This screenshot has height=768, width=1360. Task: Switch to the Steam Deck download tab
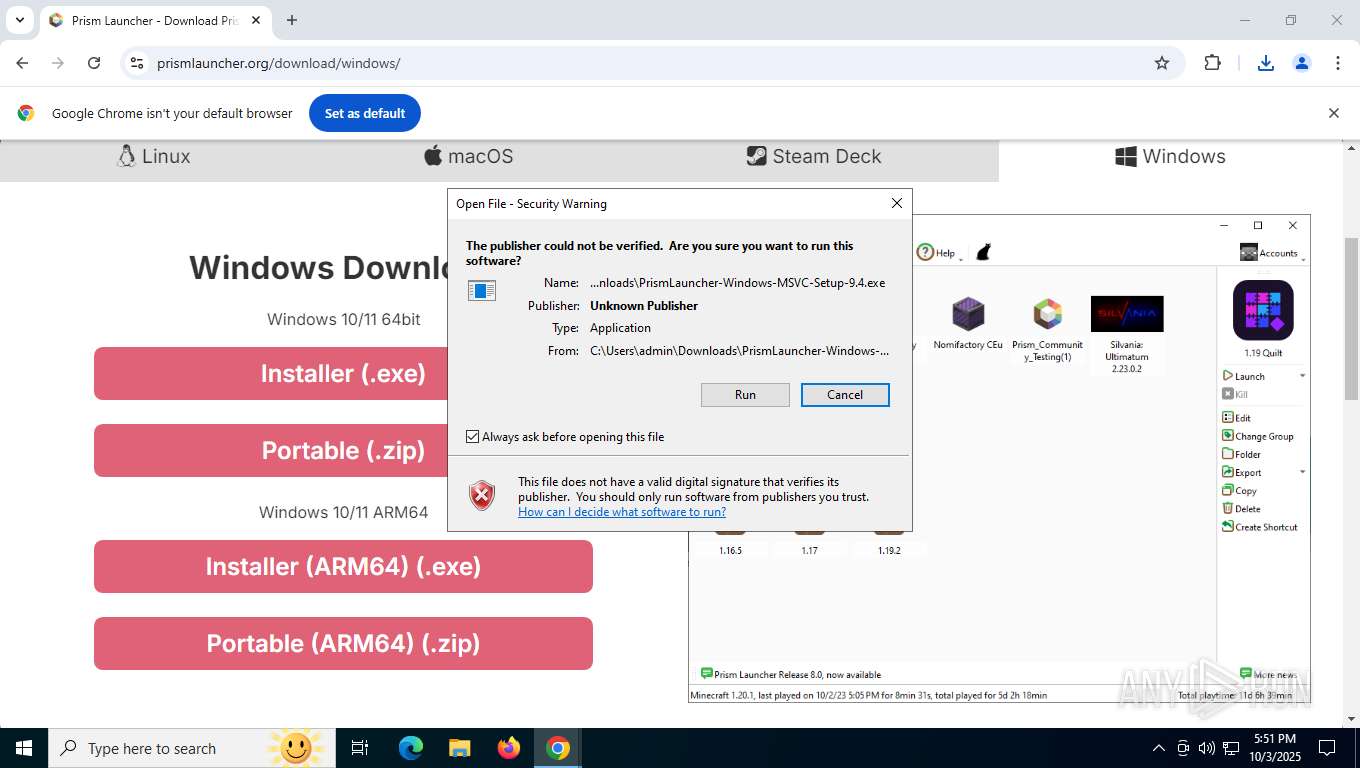click(814, 156)
